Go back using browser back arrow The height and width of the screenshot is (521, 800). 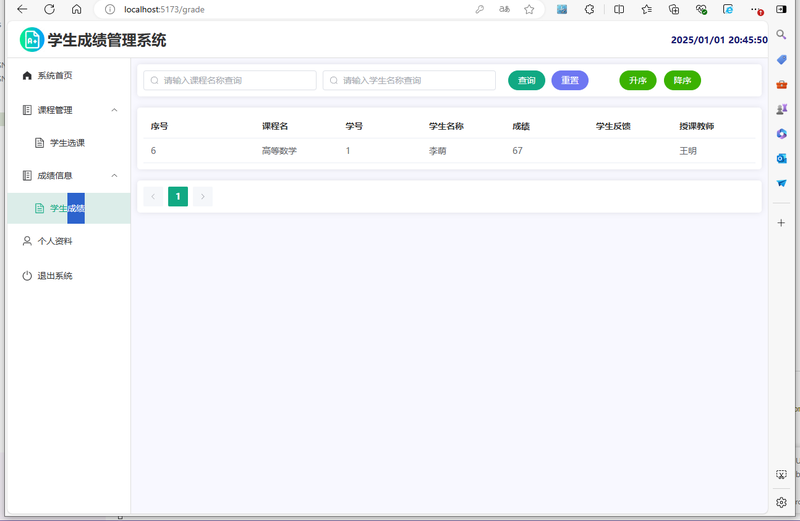tap(22, 9)
